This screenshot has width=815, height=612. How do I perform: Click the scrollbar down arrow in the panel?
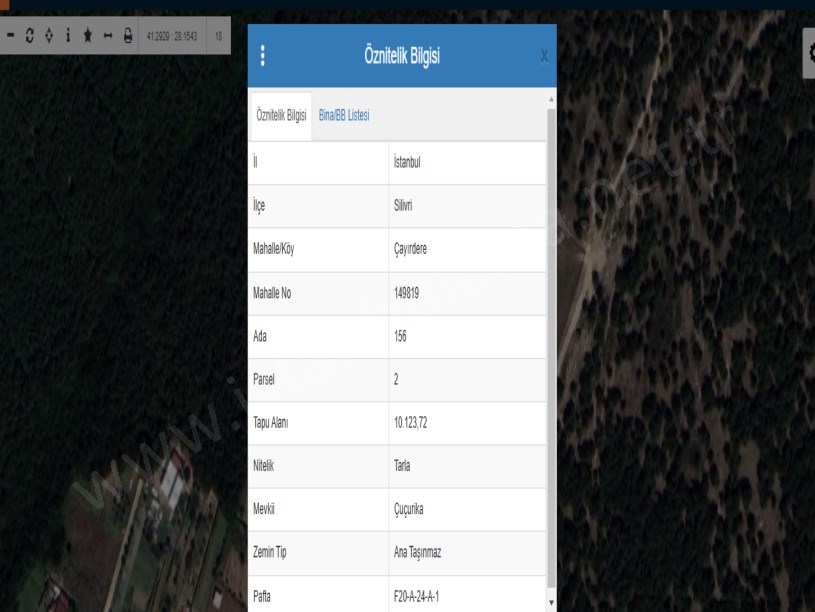point(551,603)
